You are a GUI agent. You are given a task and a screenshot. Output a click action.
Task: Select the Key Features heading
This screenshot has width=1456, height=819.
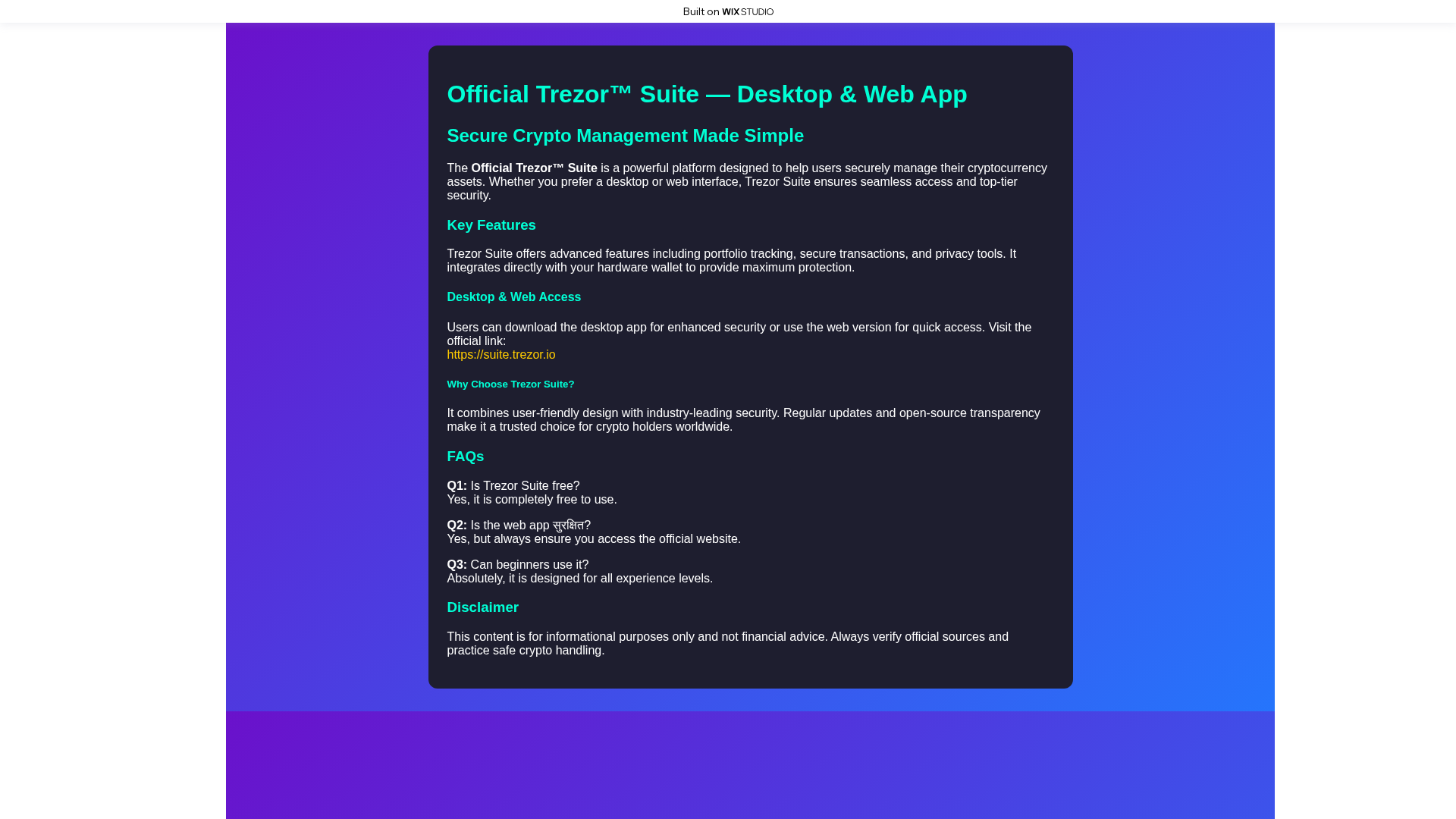point(491,225)
